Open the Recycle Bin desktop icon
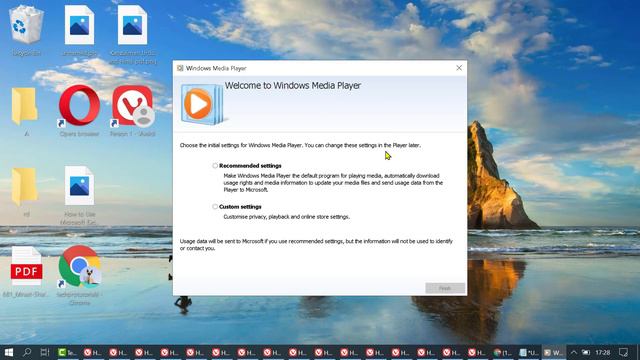The height and width of the screenshot is (360, 640). pyautogui.click(x=26, y=31)
